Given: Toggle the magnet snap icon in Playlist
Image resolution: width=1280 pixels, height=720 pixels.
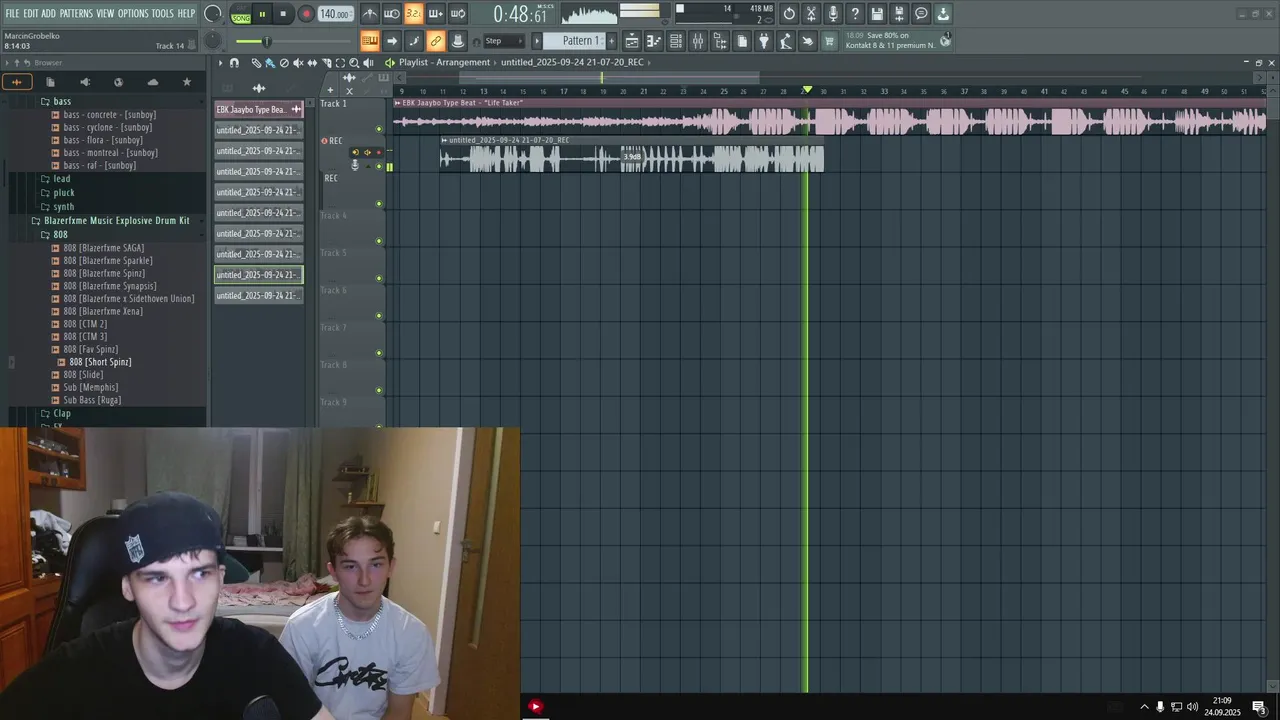Looking at the screenshot, I should [234, 63].
